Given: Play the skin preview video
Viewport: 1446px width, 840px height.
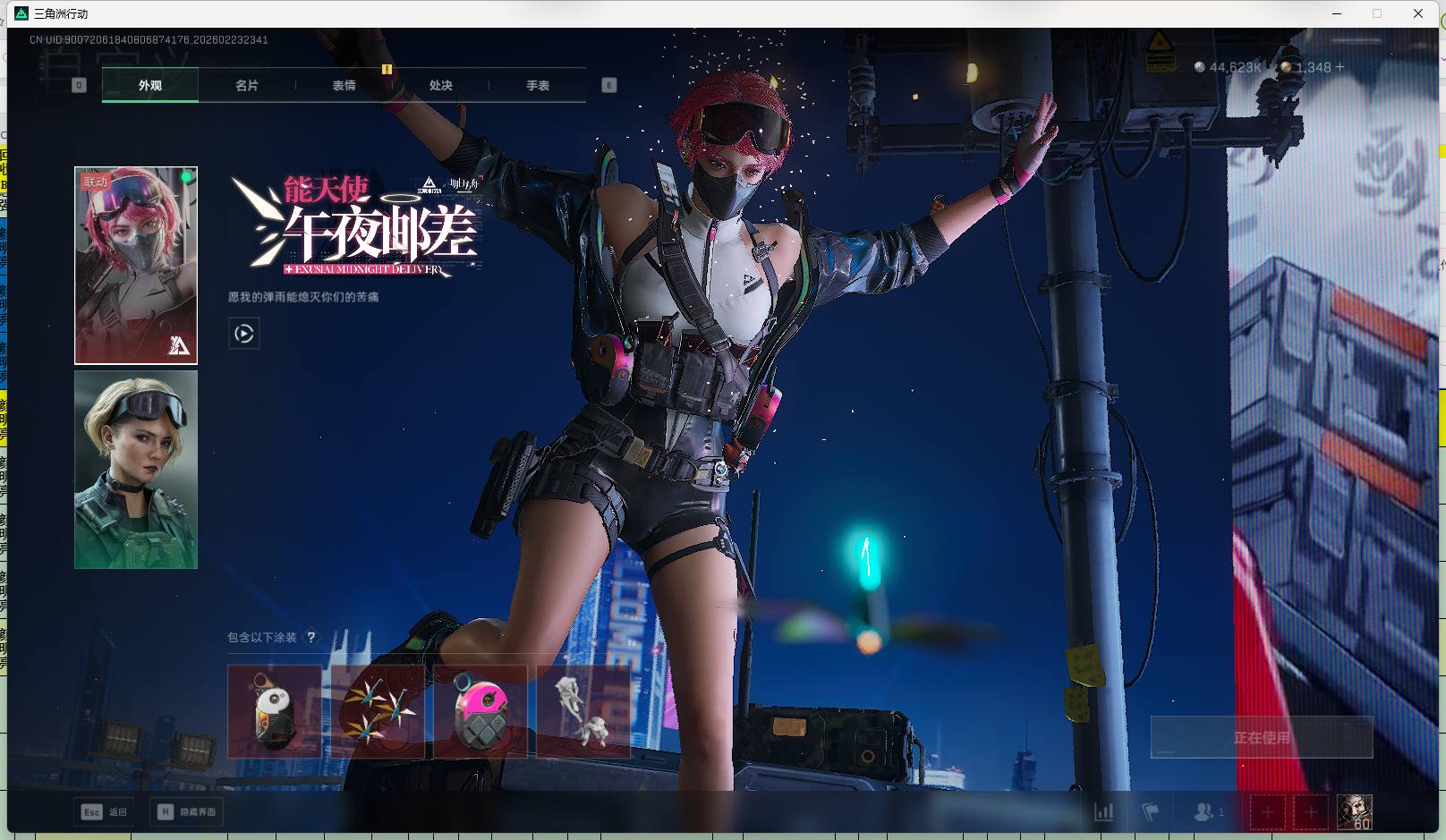Looking at the screenshot, I should pos(244,334).
